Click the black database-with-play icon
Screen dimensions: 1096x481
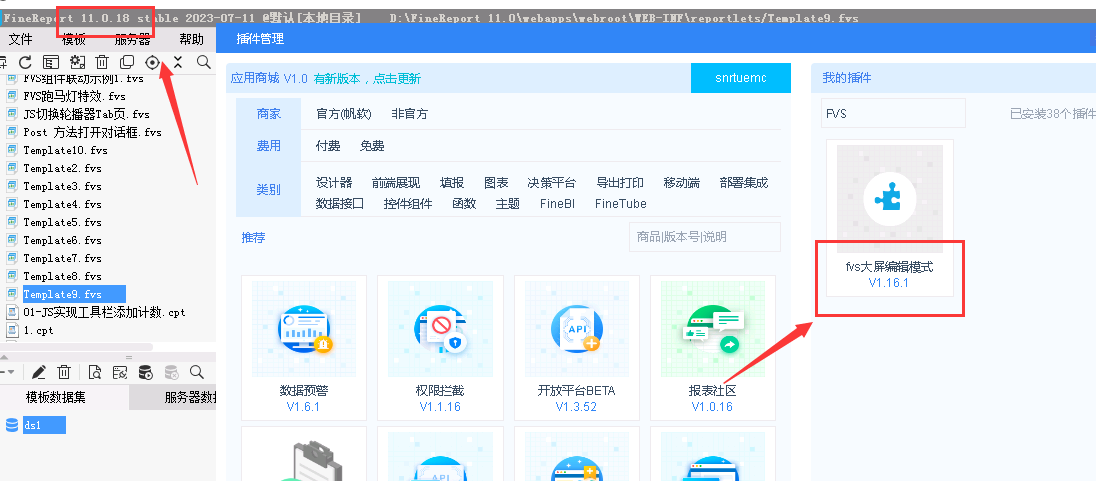(x=145, y=372)
